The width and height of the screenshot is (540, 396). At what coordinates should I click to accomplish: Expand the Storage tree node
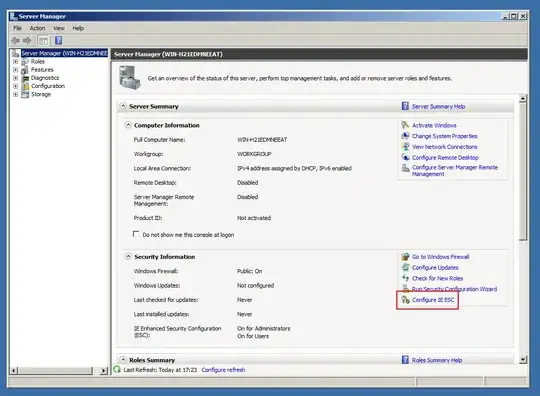[15, 94]
